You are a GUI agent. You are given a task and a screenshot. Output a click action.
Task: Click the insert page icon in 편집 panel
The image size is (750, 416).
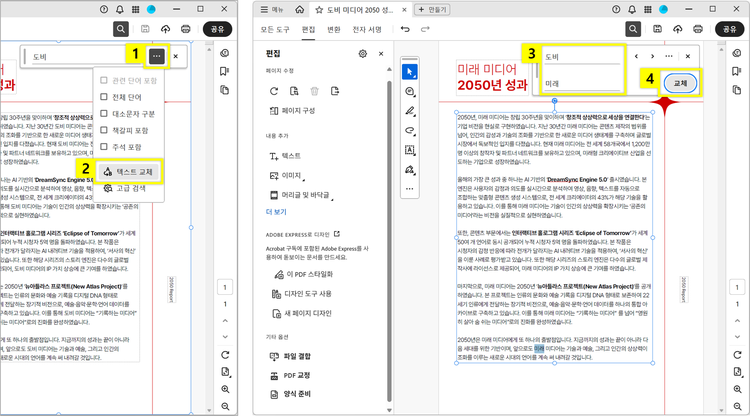pos(335,91)
